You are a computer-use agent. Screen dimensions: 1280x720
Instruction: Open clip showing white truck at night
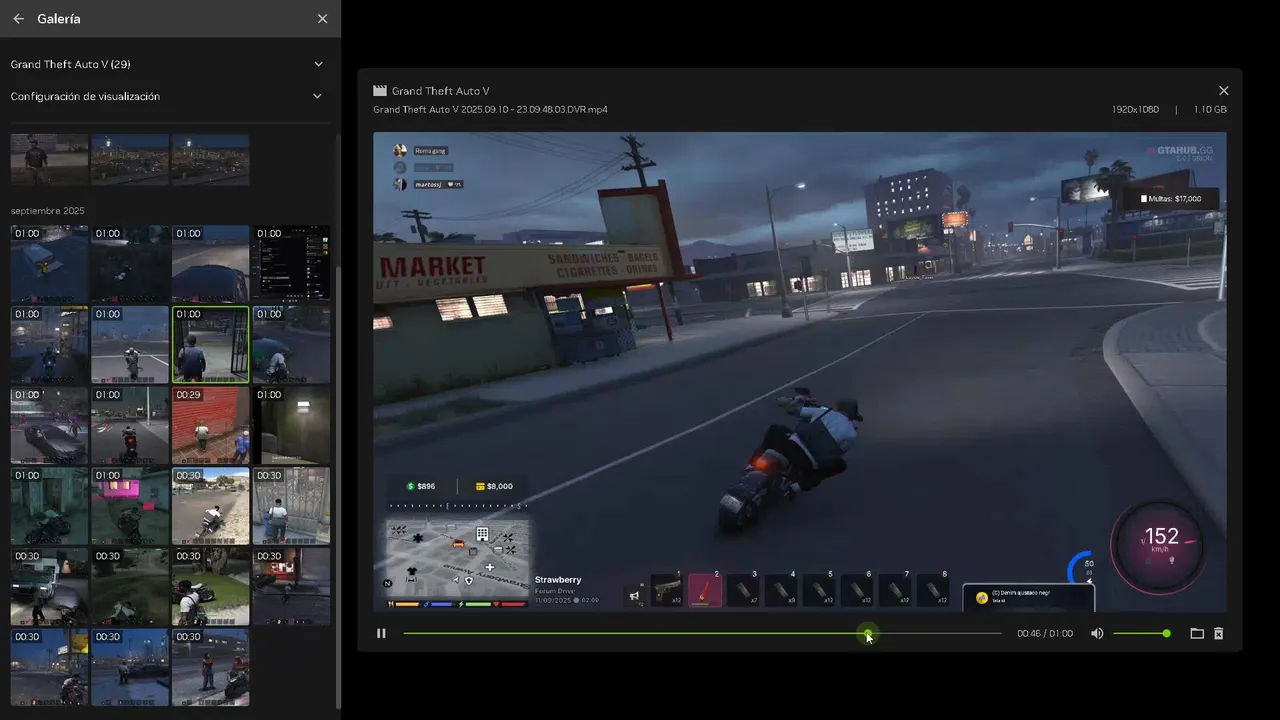(x=49, y=587)
